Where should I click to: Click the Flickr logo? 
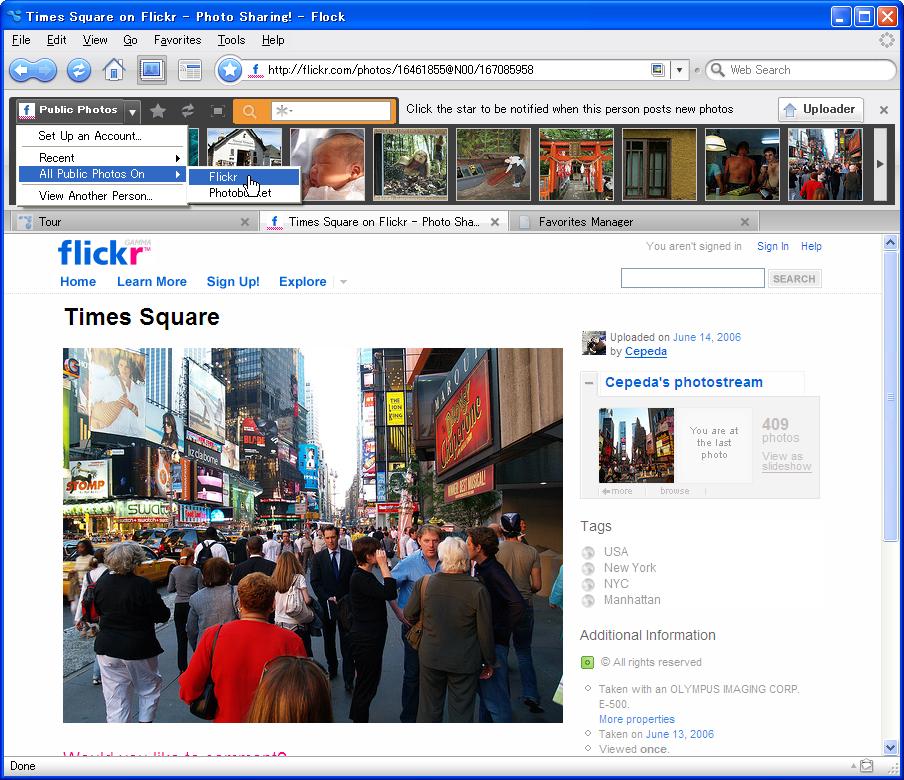tap(104, 253)
